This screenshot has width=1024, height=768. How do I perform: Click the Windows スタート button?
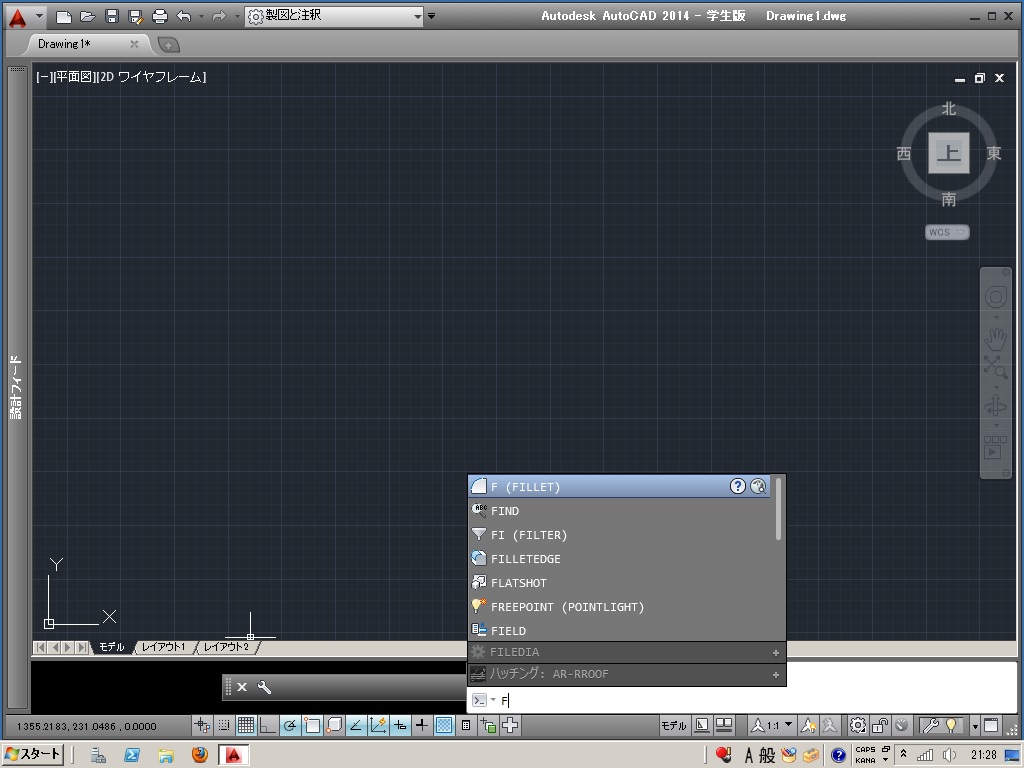33,755
